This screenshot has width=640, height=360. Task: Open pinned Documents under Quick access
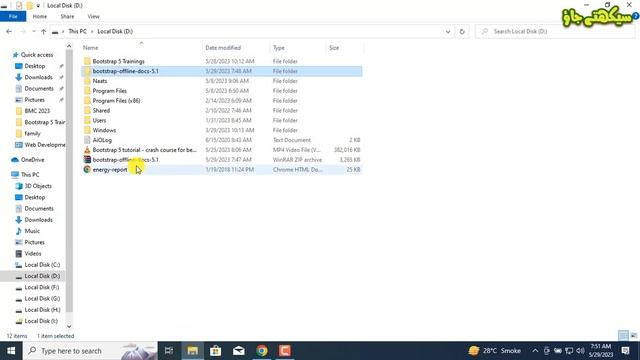39,89
